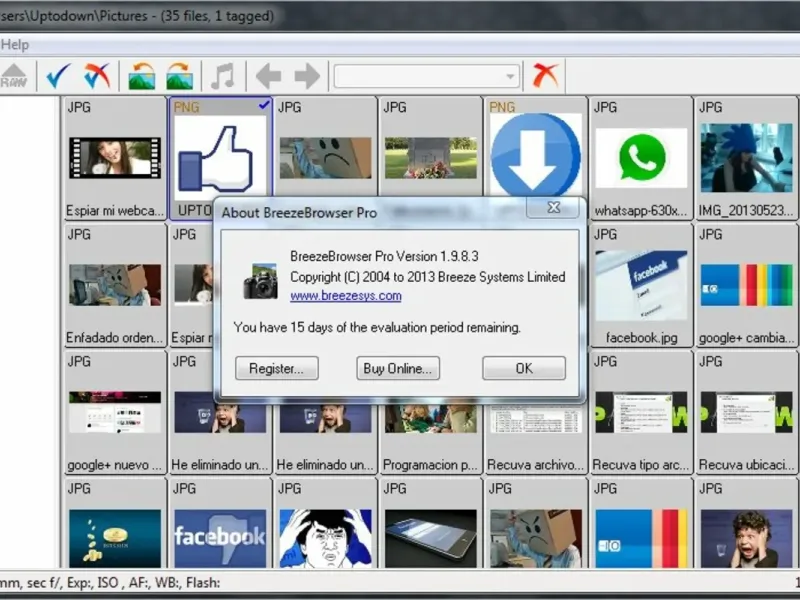Click the google+ nuevo ... file name label

point(114,465)
